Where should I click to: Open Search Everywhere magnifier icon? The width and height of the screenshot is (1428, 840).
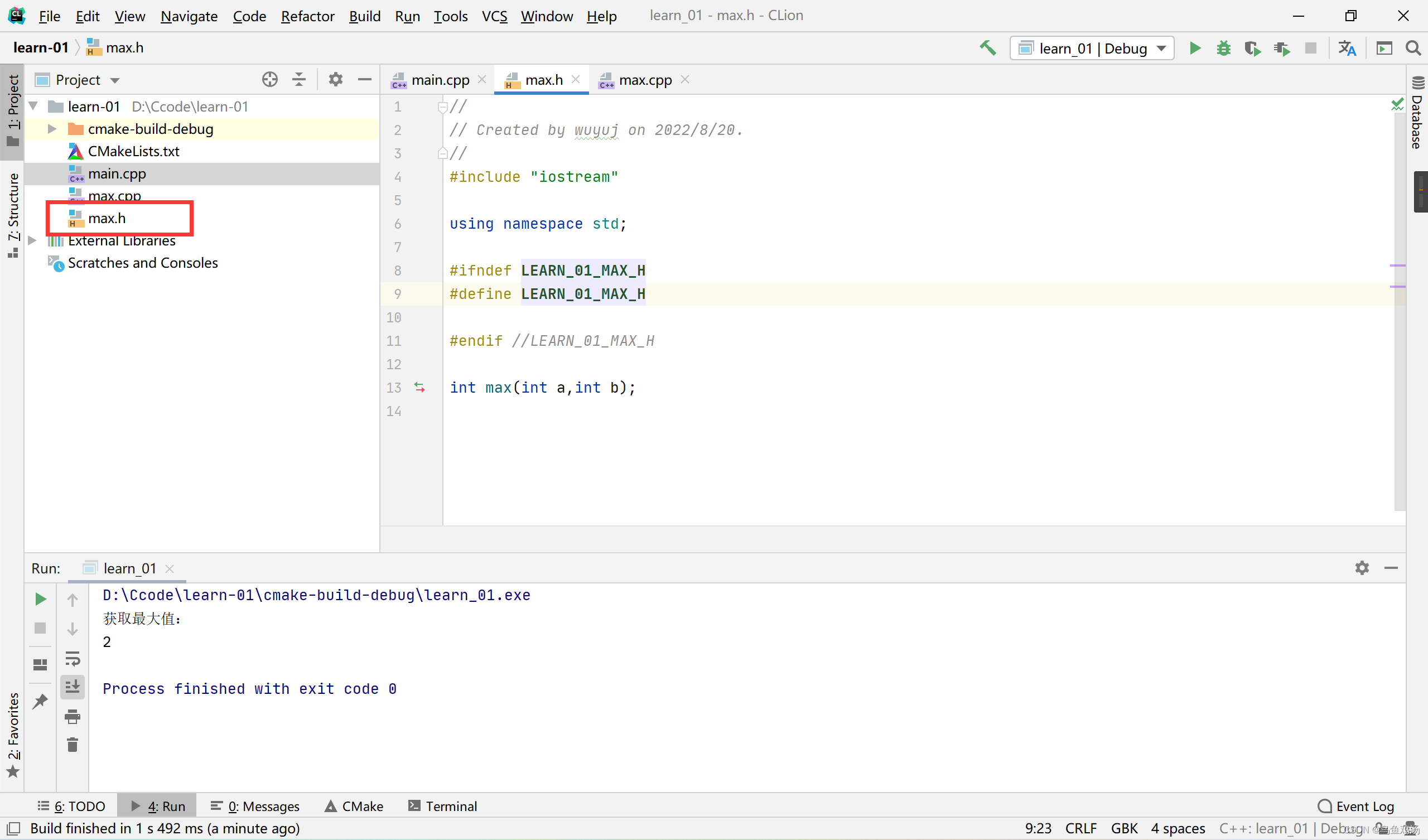point(1413,48)
